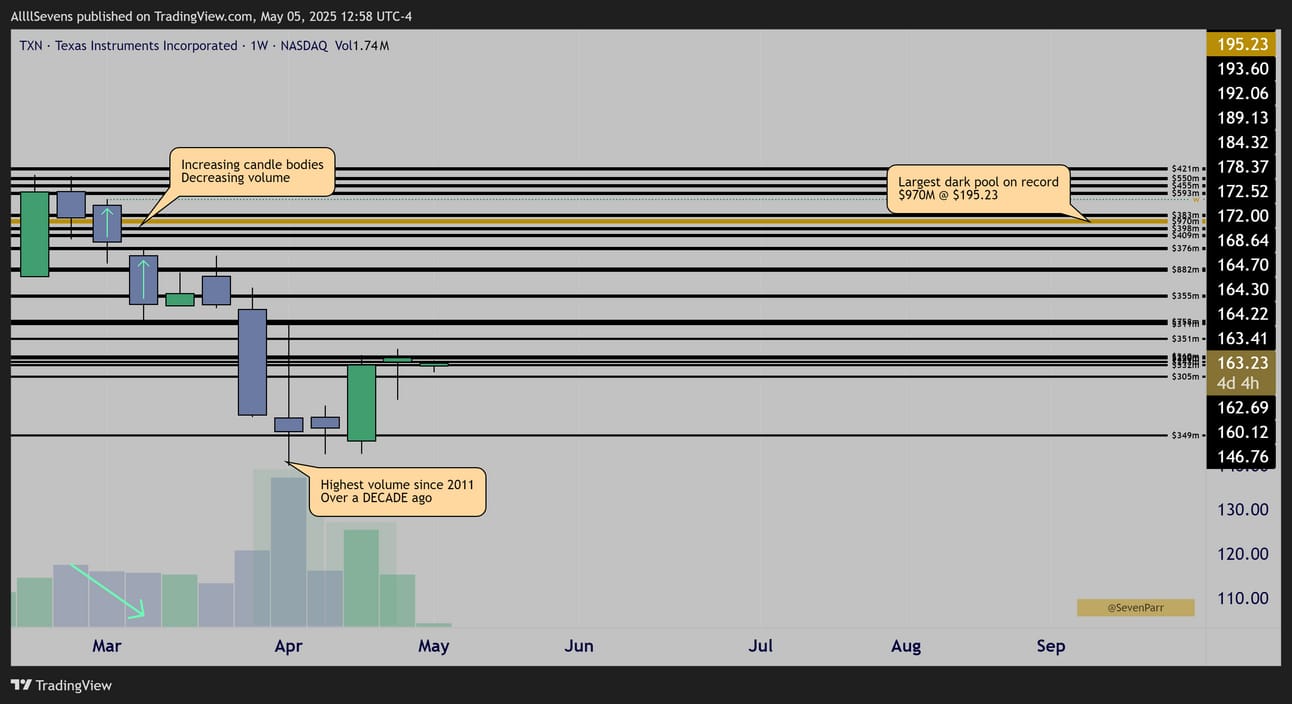Click the $376m dark pool level label

[1183, 247]
